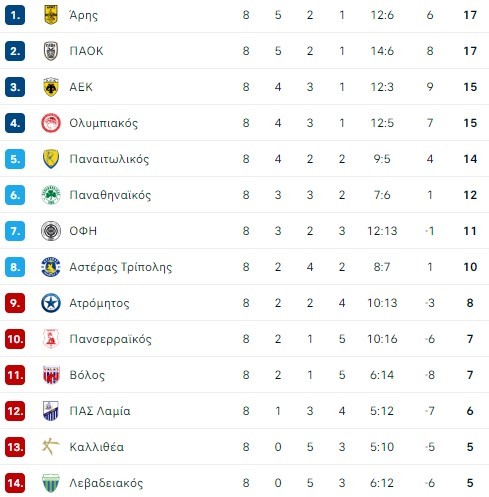Click the Άρης team crest icon
This screenshot has height=497, width=489.
pos(51,15)
